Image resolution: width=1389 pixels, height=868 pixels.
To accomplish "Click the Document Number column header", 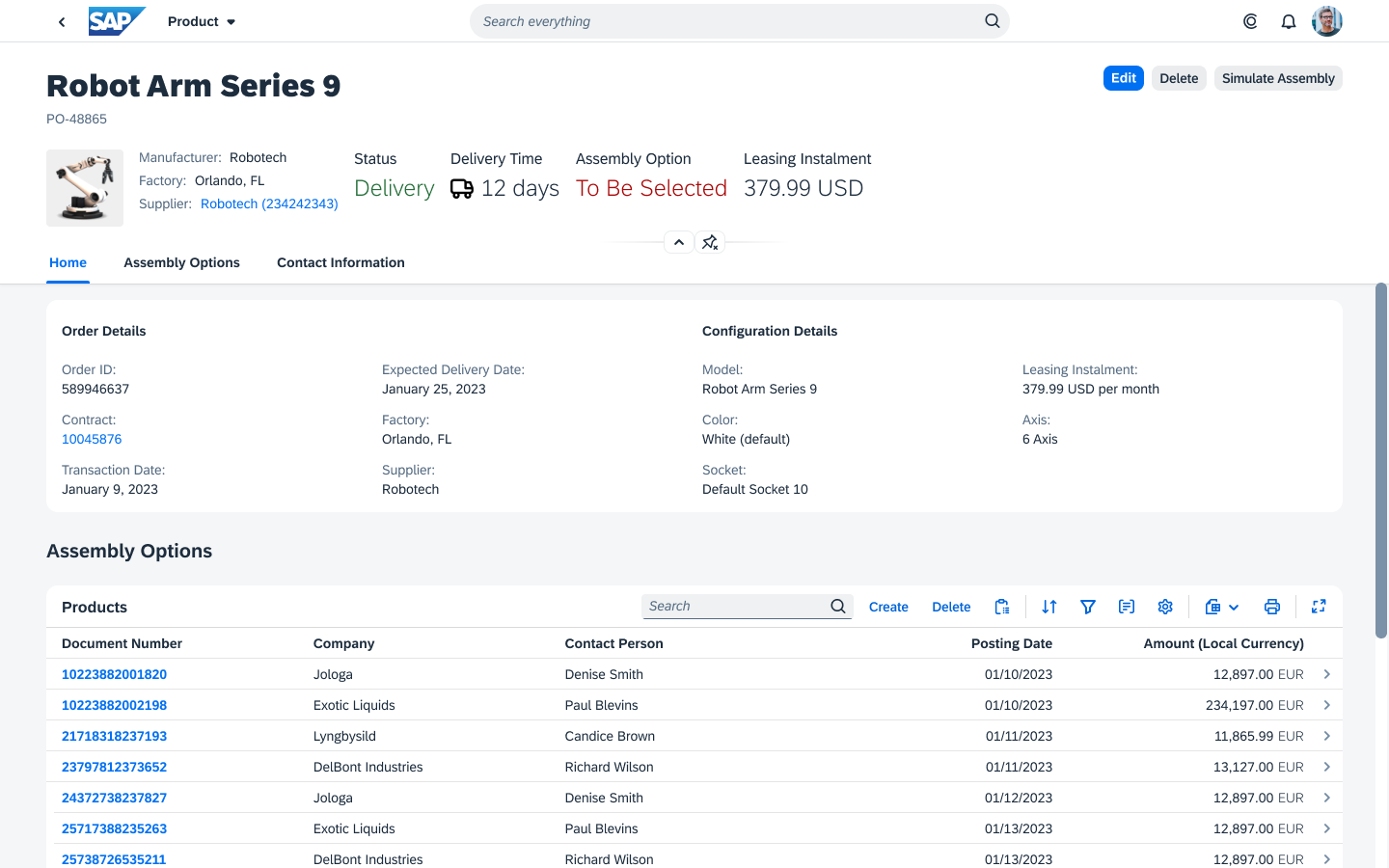I will pos(122,643).
